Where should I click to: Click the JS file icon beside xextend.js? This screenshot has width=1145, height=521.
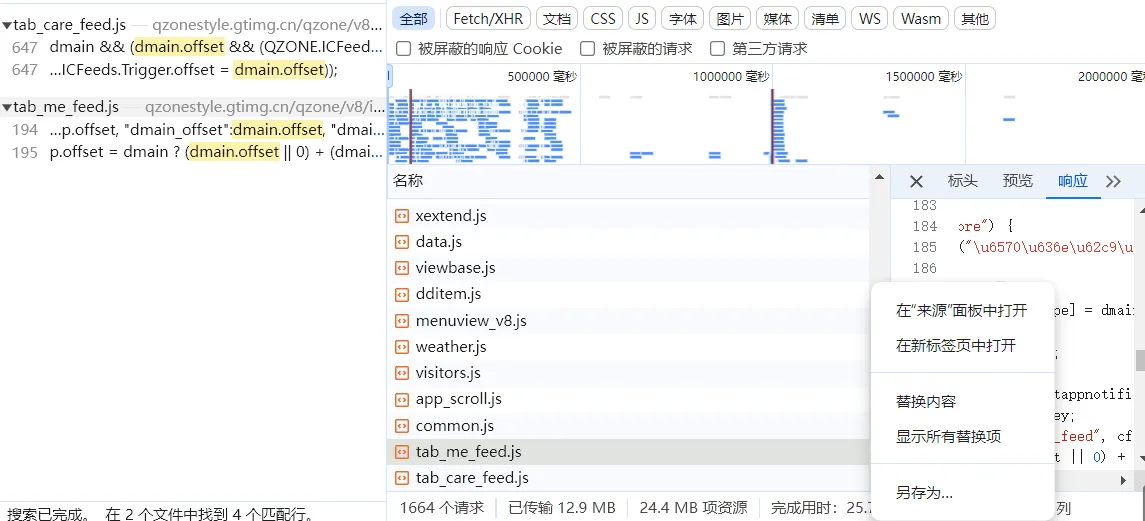[x=401, y=216]
